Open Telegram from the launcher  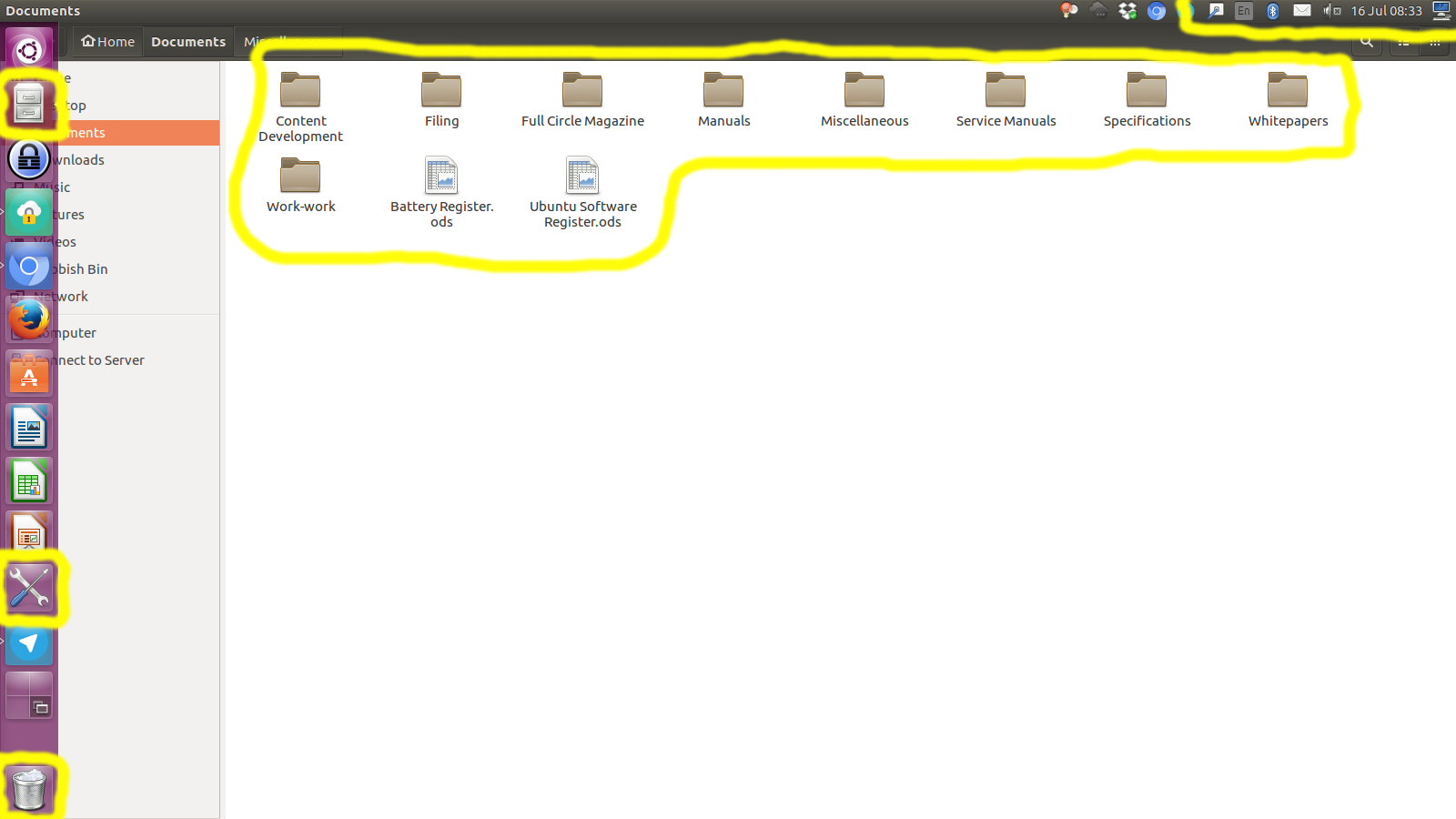click(x=29, y=645)
